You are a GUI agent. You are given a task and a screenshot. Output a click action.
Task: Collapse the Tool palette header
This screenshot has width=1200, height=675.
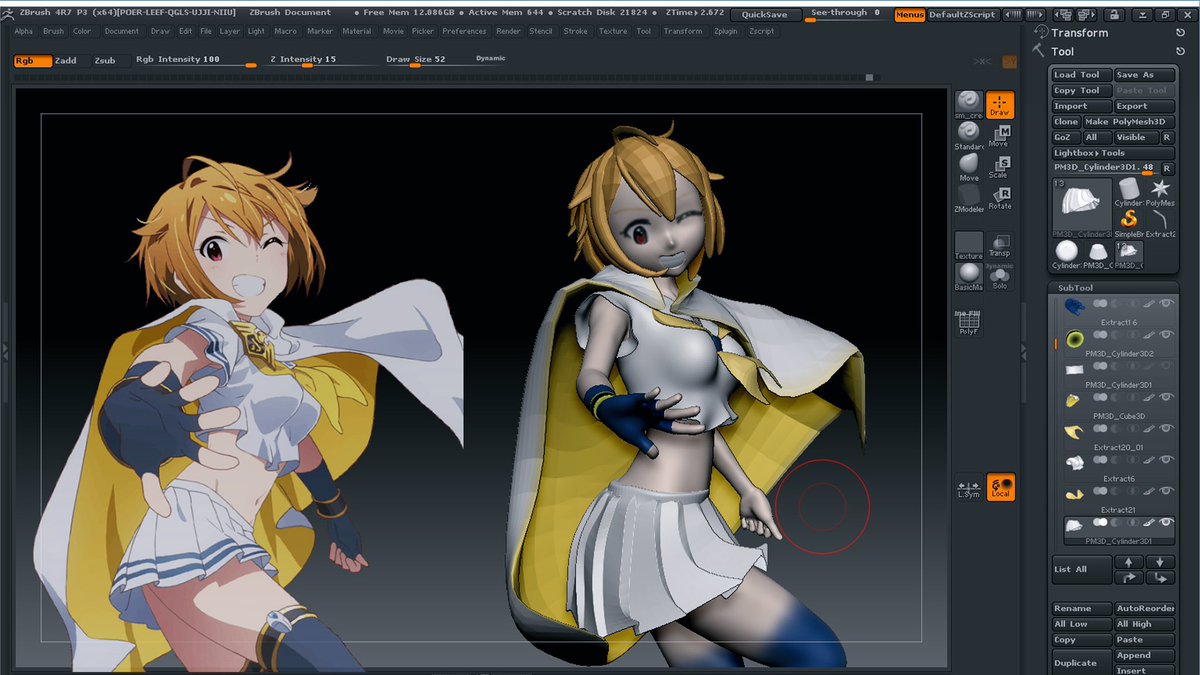click(1063, 51)
